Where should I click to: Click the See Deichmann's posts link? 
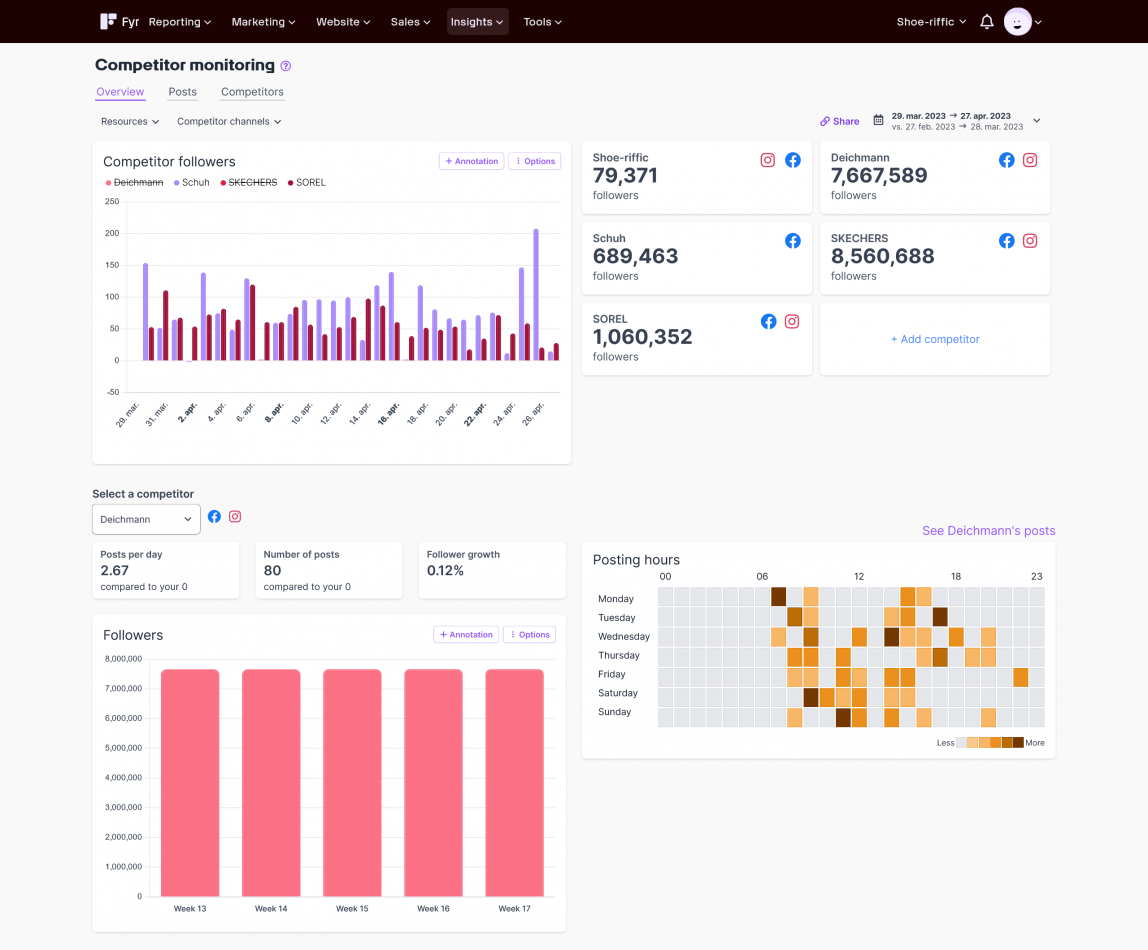(988, 530)
